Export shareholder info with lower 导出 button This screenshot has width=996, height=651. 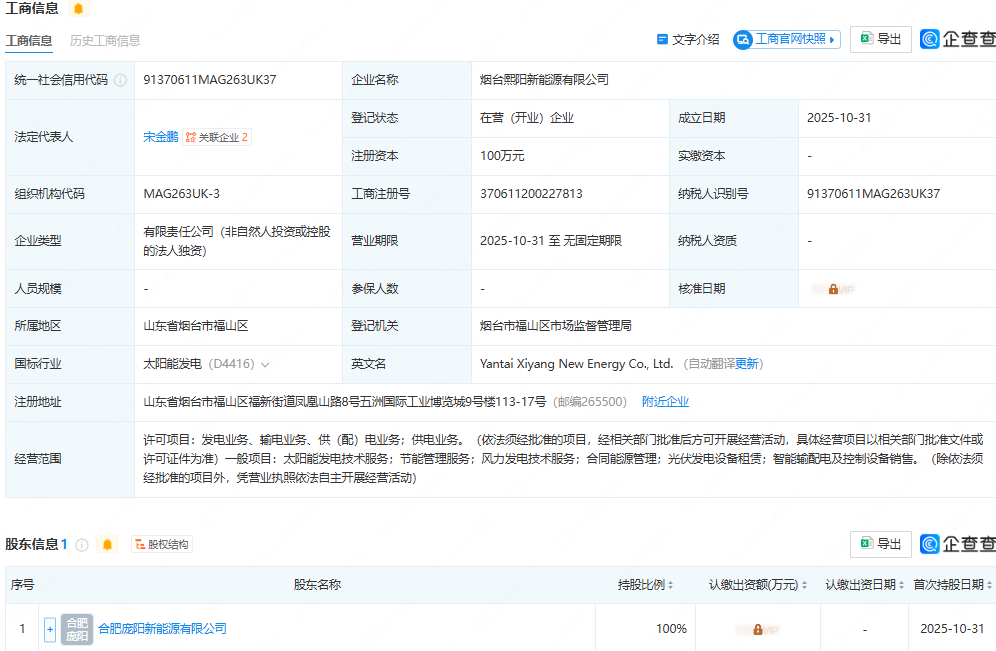(880, 544)
